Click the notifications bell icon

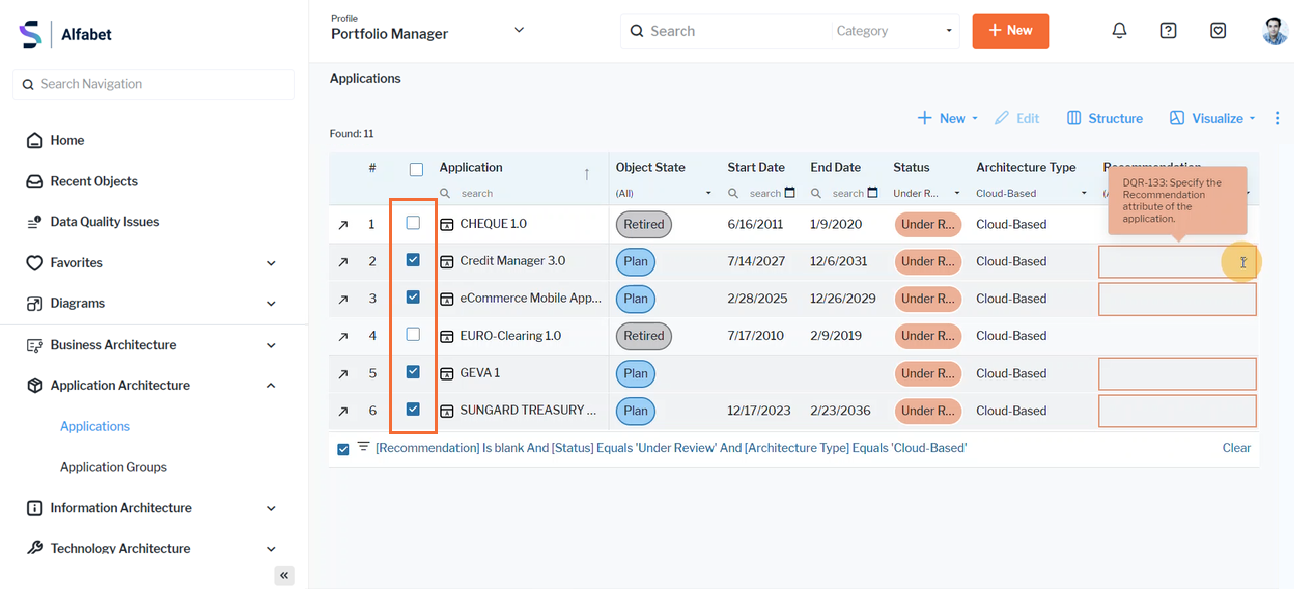(1119, 31)
